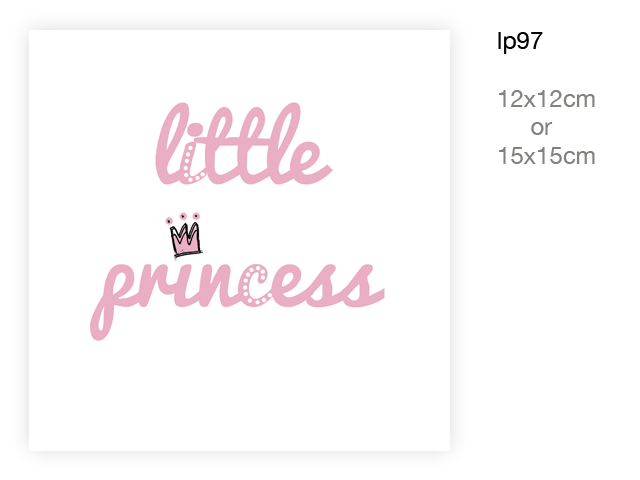Screen dimensions: 640x480
Task: Open the little princess card image
Action: click(x=239, y=240)
